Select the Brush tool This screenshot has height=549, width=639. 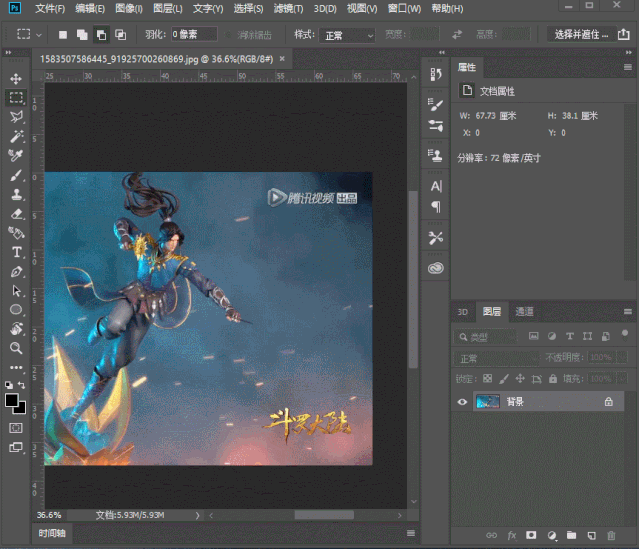[16, 175]
